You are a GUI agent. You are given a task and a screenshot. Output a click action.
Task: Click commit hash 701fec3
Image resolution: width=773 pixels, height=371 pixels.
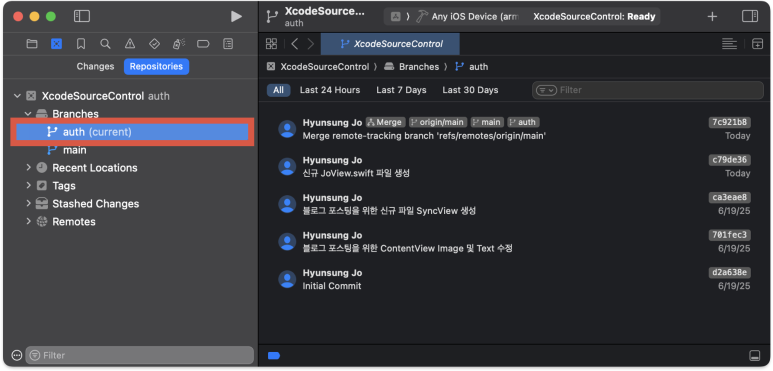730,235
